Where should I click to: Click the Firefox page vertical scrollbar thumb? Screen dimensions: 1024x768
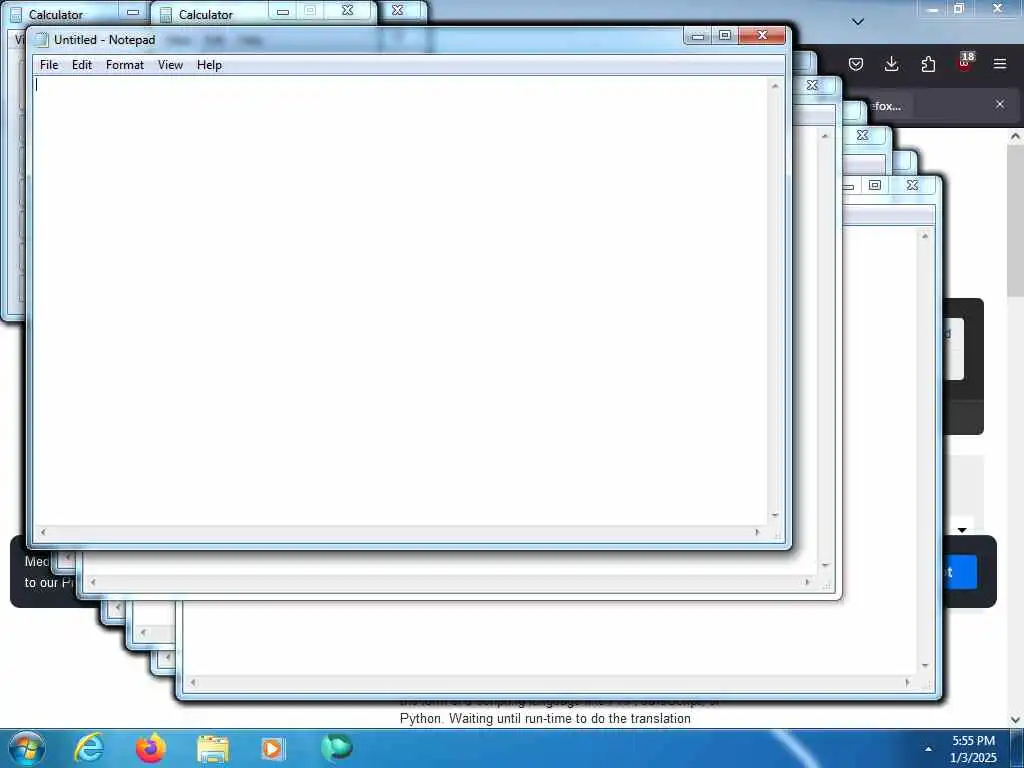tap(1016, 222)
